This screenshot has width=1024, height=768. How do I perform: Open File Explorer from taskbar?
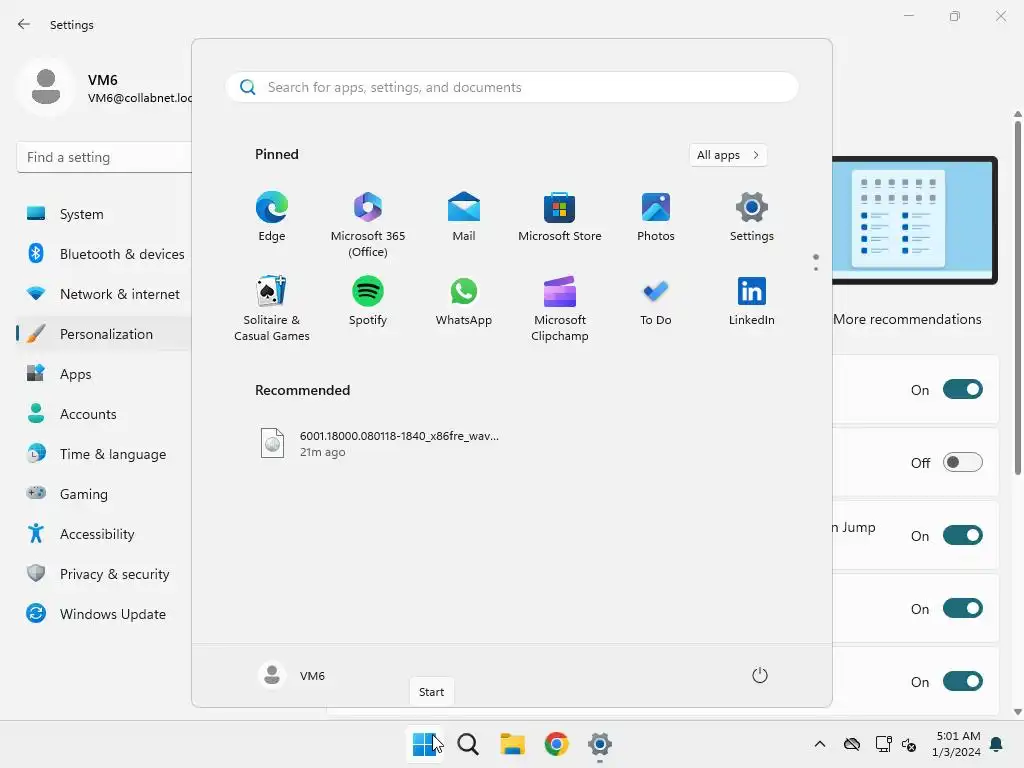click(x=513, y=744)
